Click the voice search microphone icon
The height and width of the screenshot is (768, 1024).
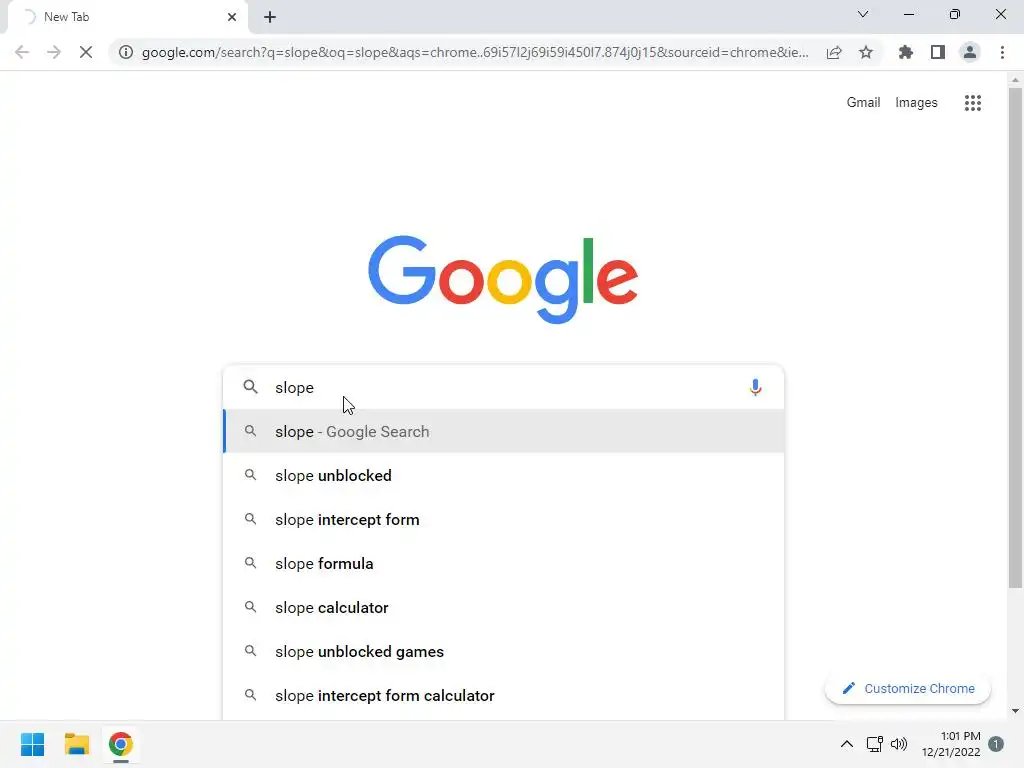tap(755, 387)
